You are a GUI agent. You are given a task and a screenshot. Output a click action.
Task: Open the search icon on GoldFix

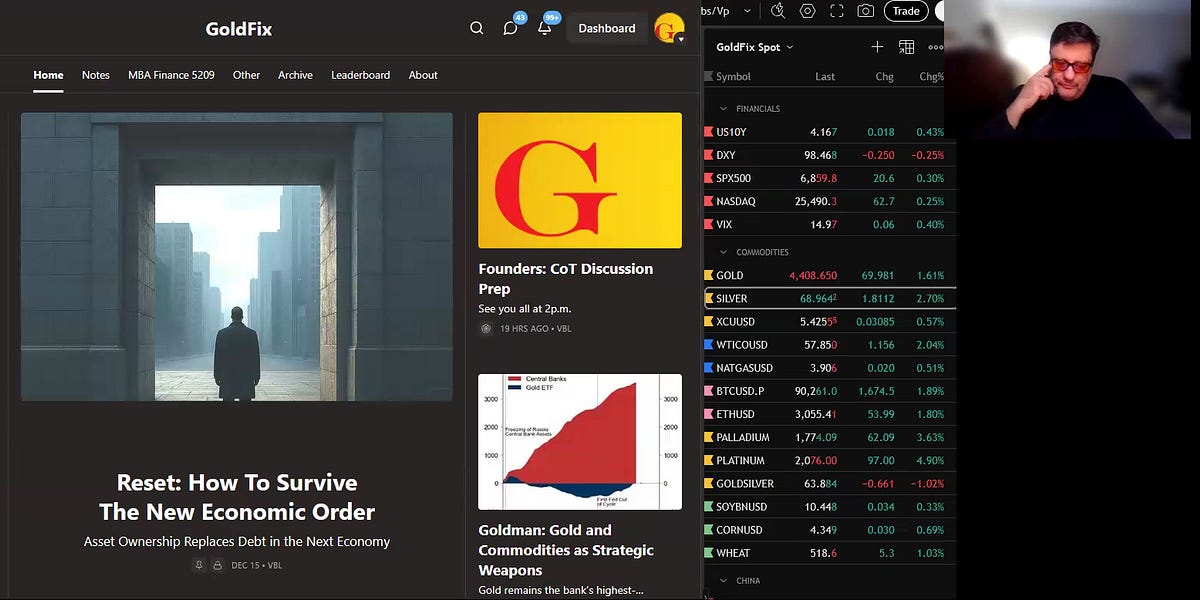tap(477, 28)
